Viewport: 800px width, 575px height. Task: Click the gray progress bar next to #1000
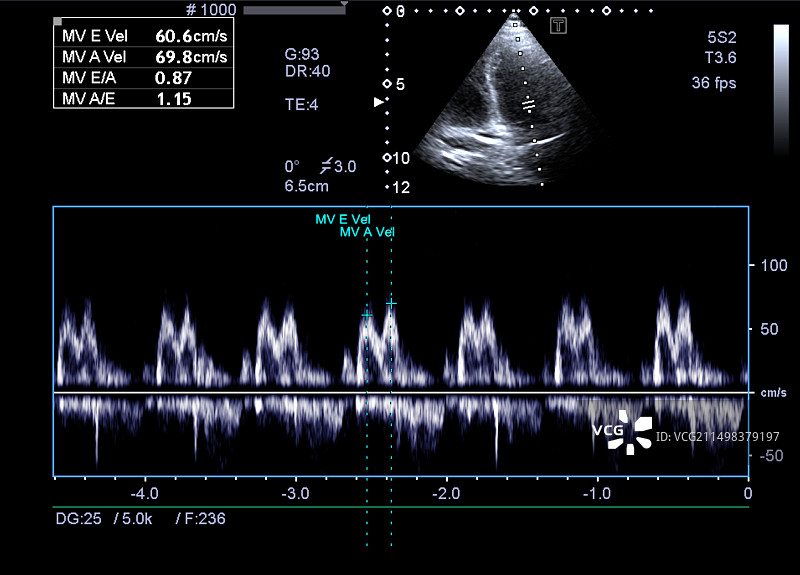tap(292, 10)
